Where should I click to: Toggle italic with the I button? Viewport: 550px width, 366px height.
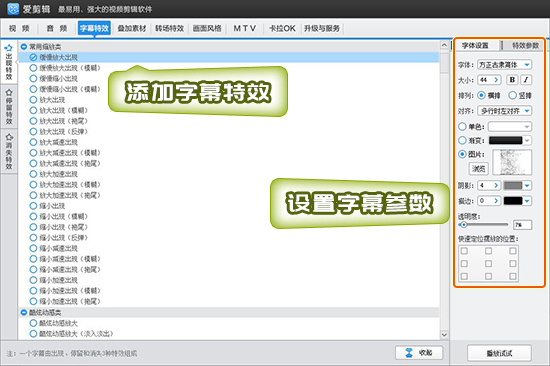click(x=526, y=80)
